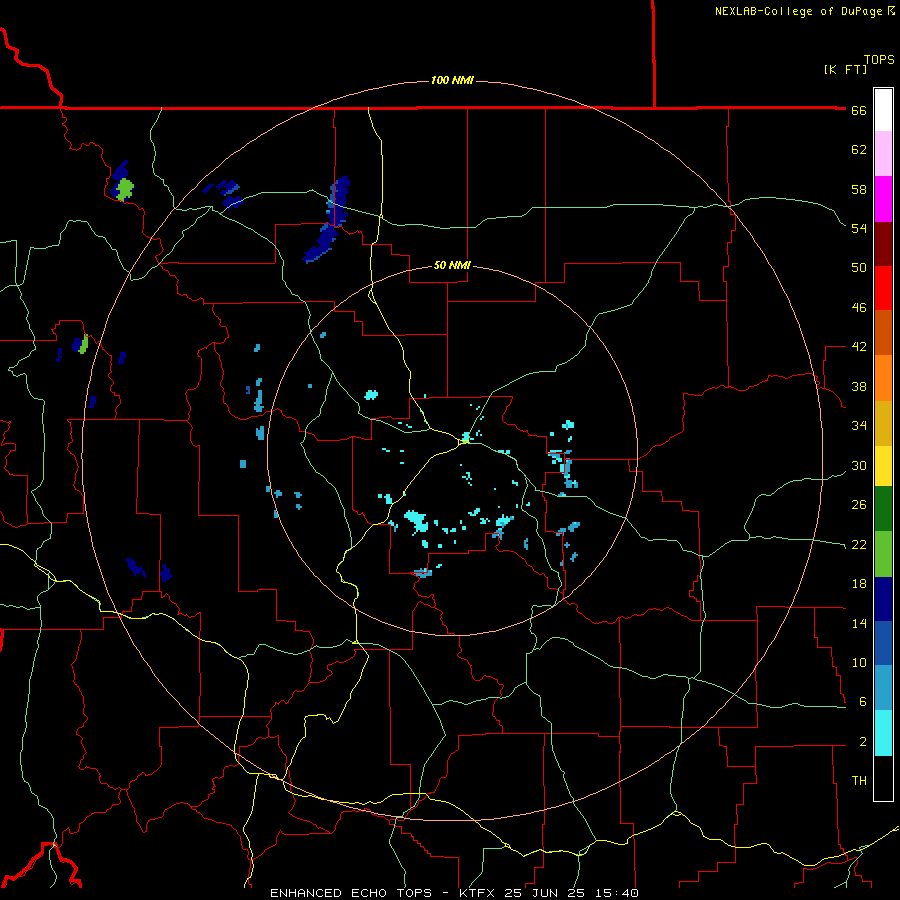This screenshot has width=900, height=900.
Task: Click the KTFX station identifier in caption
Action: tap(479, 893)
